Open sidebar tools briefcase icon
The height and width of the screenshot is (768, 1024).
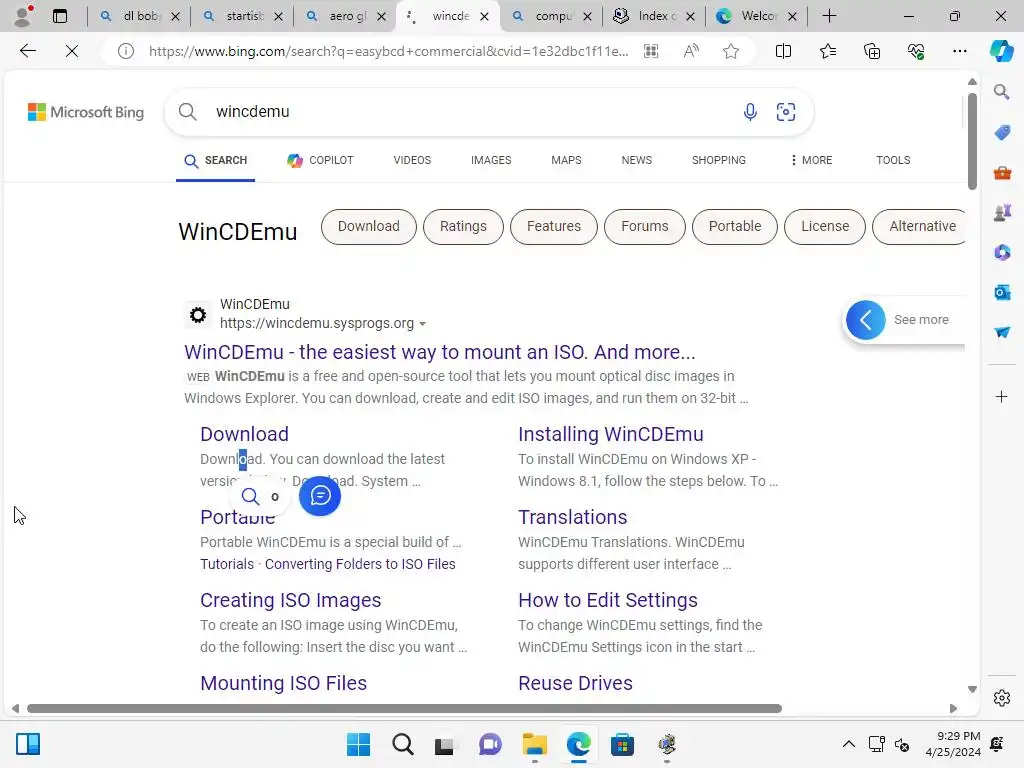pos(1002,172)
